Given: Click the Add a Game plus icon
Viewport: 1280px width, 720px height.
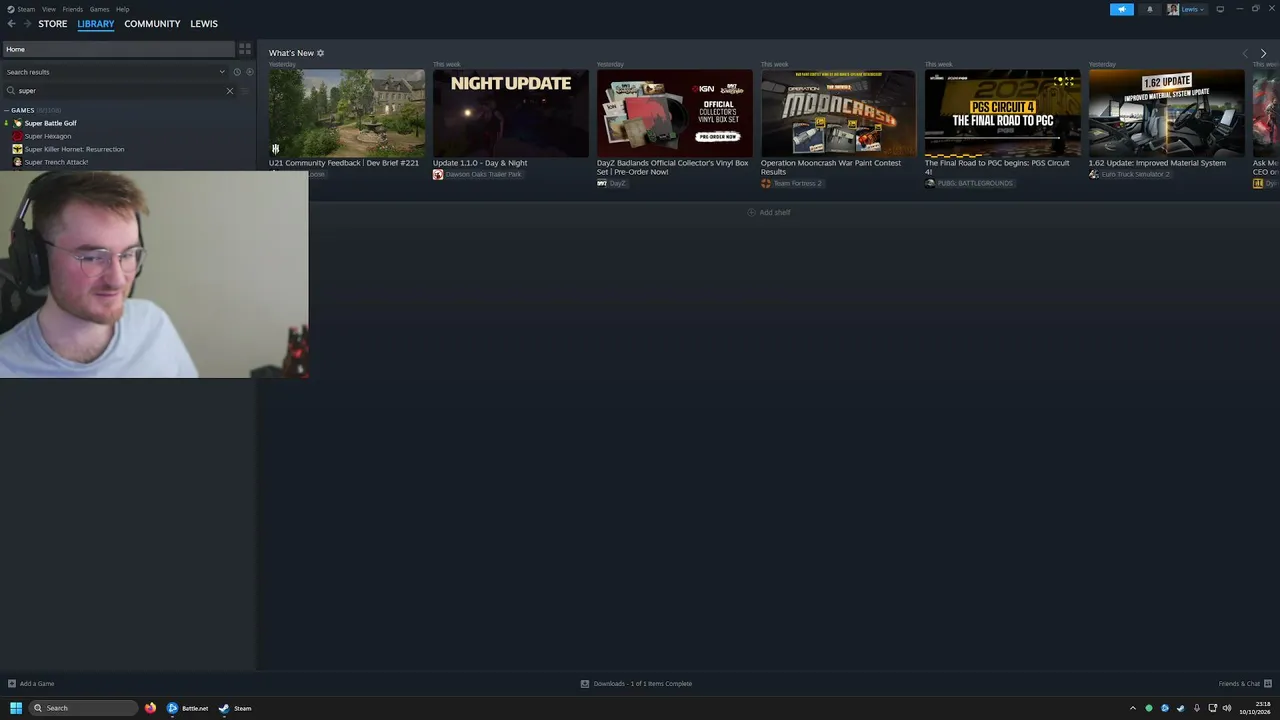Looking at the screenshot, I should point(12,684).
